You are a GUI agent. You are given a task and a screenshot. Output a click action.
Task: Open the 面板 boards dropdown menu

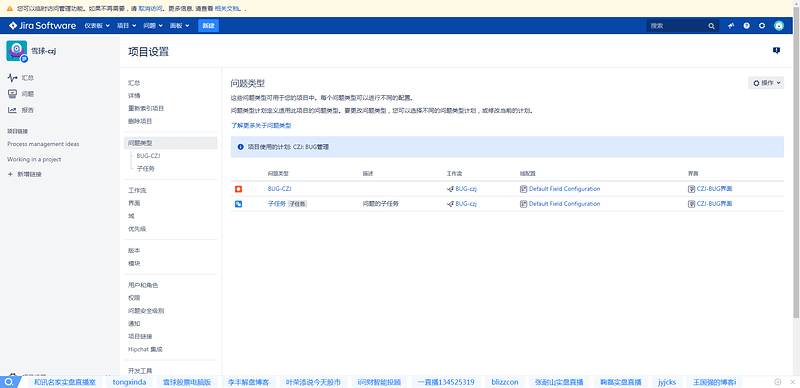pyautogui.click(x=180, y=26)
